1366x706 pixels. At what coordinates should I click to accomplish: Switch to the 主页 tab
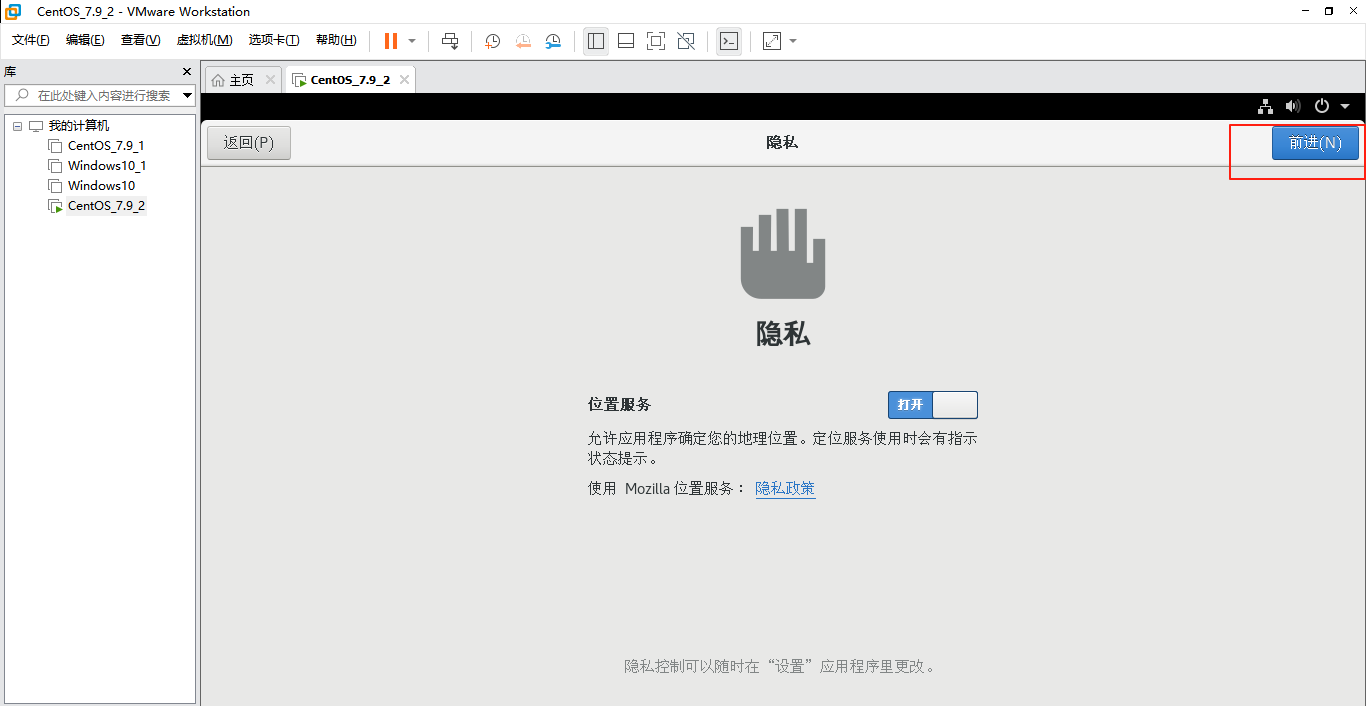pos(241,80)
